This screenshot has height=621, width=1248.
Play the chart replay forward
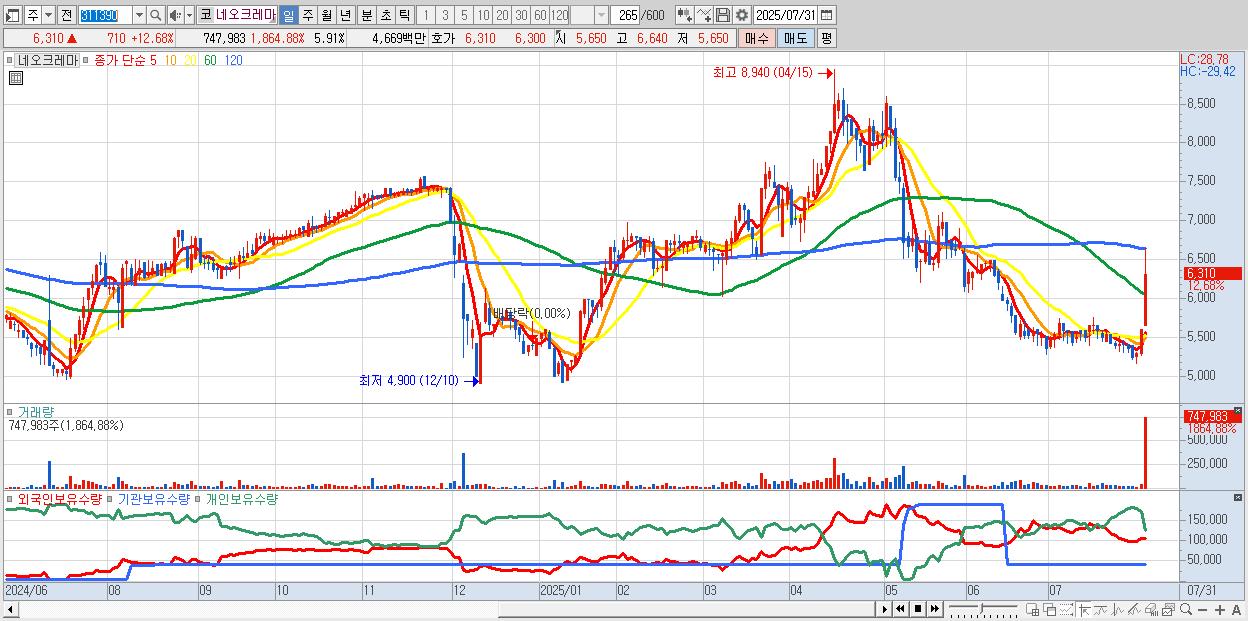(x=885, y=609)
